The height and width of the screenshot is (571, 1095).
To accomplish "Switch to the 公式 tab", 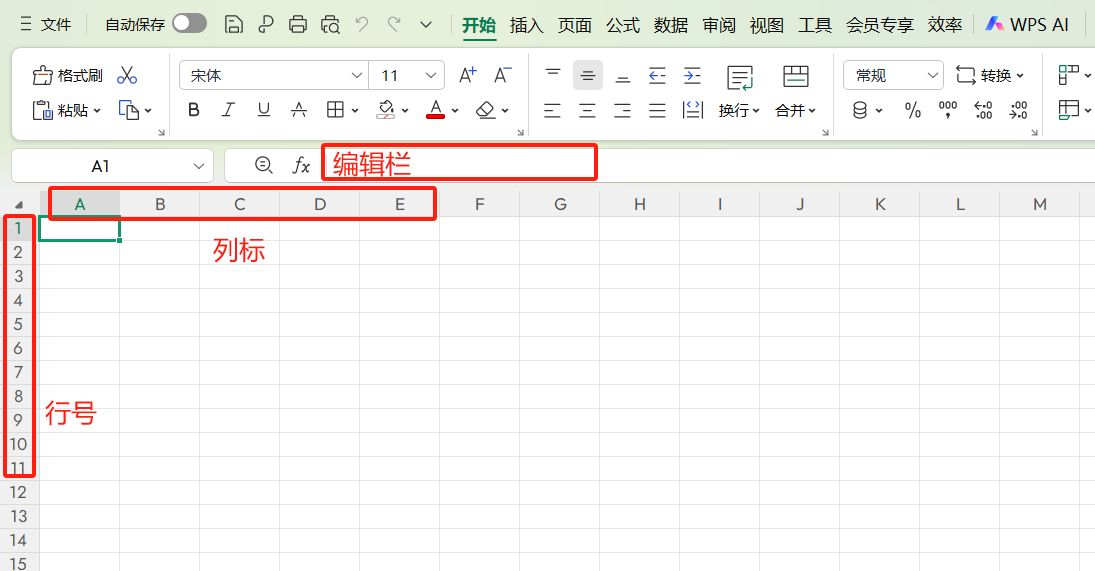I will click(x=623, y=26).
